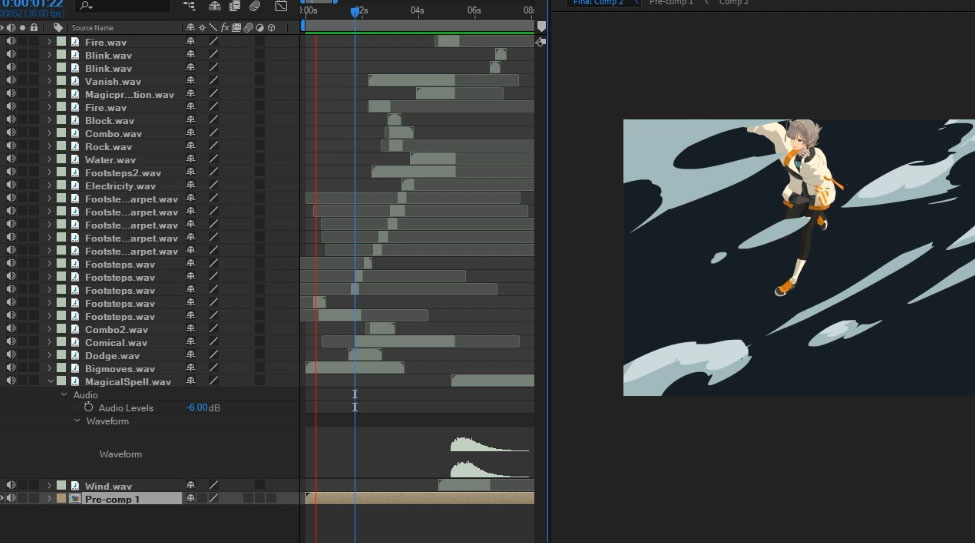Open the composition mini-flowchart
The height and width of the screenshot is (543, 975).
(x=189, y=6)
